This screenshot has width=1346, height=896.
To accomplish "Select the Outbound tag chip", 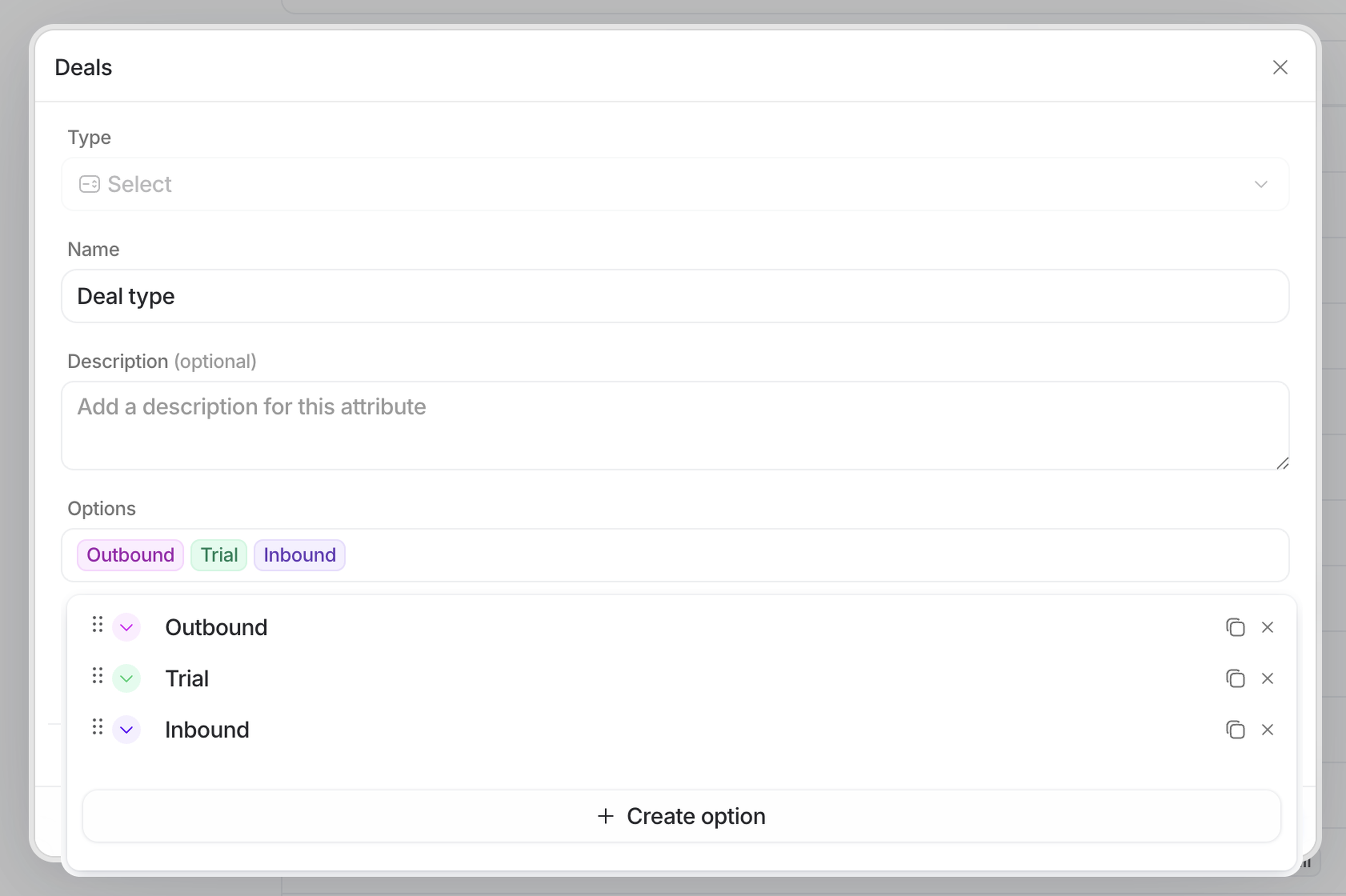I will pyautogui.click(x=130, y=555).
